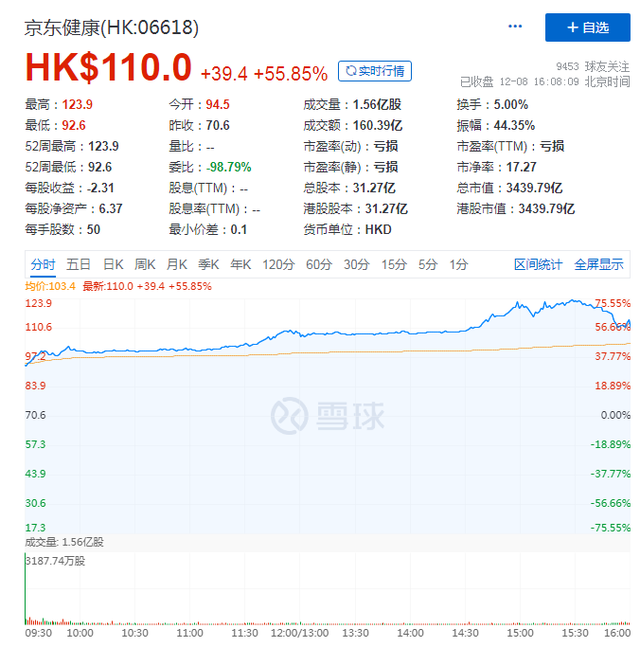Select the 15分 interval option
Image resolution: width=640 pixels, height=647 pixels.
tap(394, 264)
